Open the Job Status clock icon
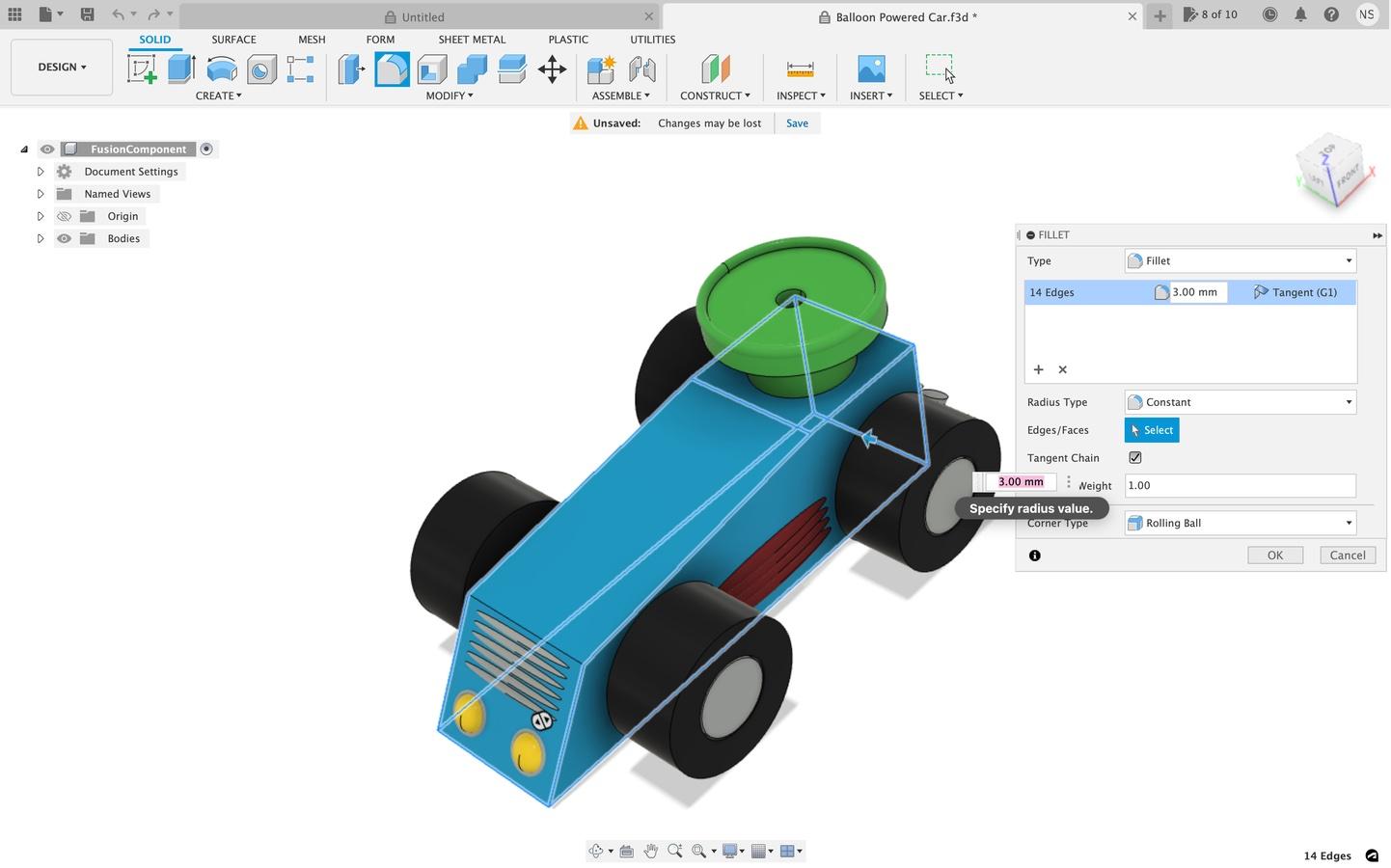This screenshot has height=868, width=1391. 1270,14
